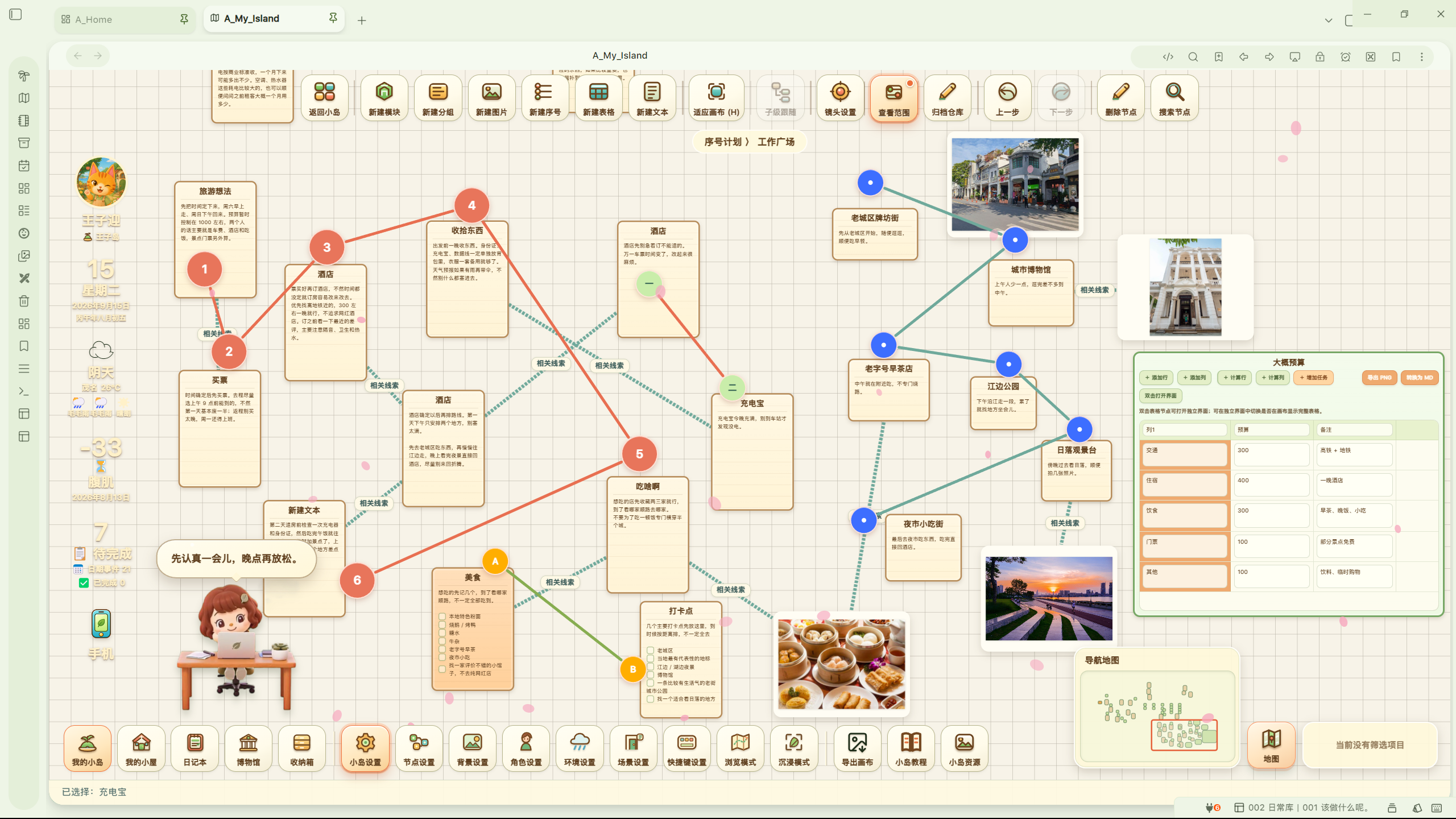Insert an image with 新建图片
Image resolution: width=1456 pixels, height=819 pixels.
pos(491,97)
